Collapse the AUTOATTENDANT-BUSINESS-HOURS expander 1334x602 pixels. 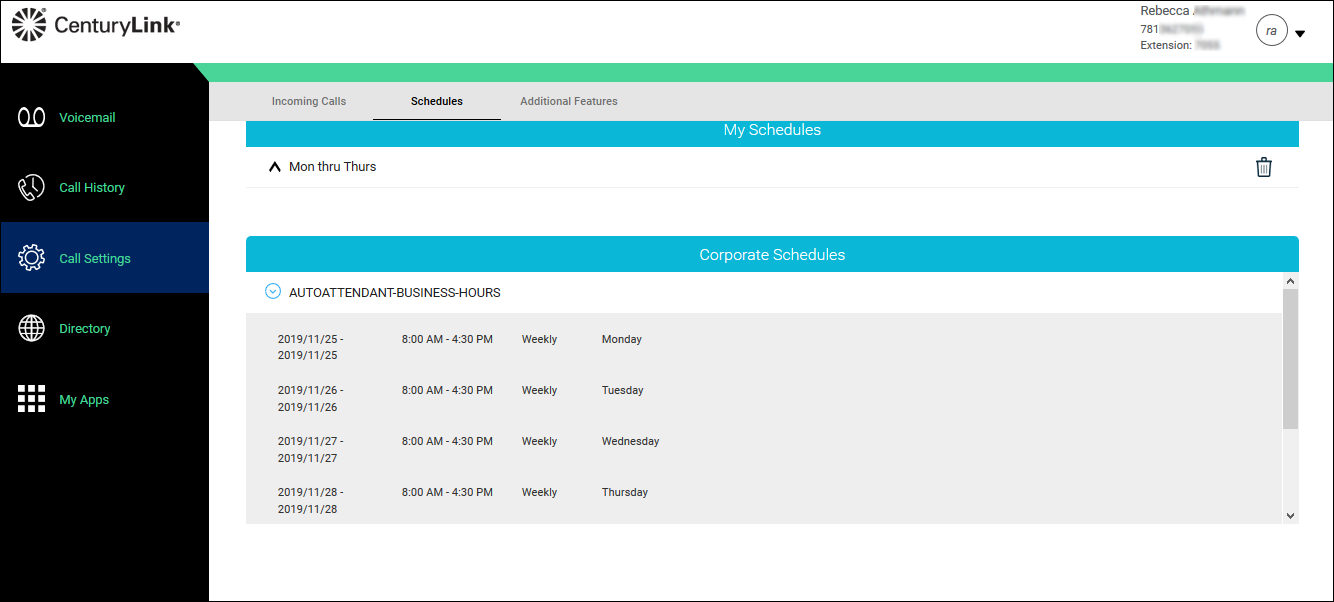point(273,292)
